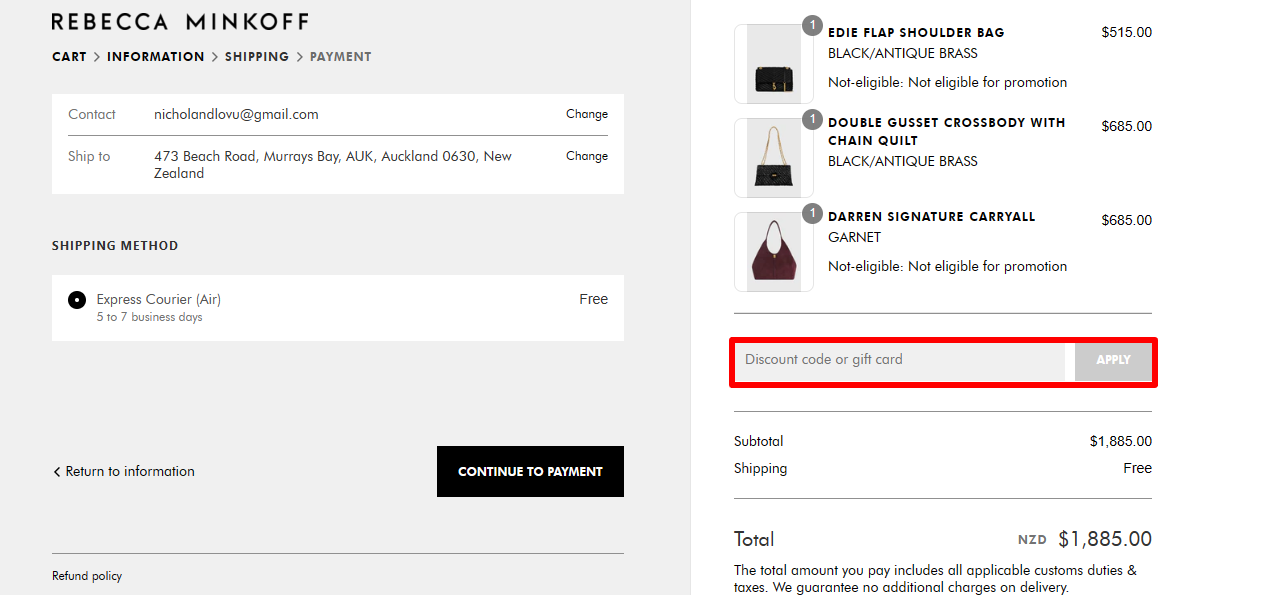The width and height of the screenshot is (1265, 595).
Task: Open the Darren Signature Carryall thumbnail
Action: coord(773,251)
